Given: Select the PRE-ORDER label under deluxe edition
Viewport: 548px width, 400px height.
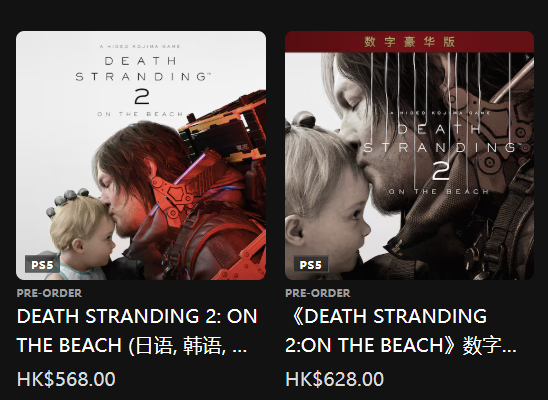Looking at the screenshot, I should [318, 293].
